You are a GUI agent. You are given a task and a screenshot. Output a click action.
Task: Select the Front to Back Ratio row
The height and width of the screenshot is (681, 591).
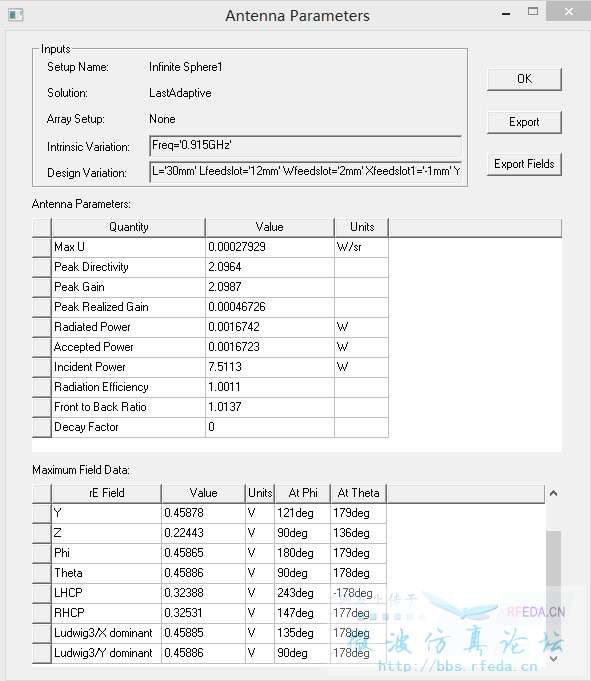tap(210, 407)
